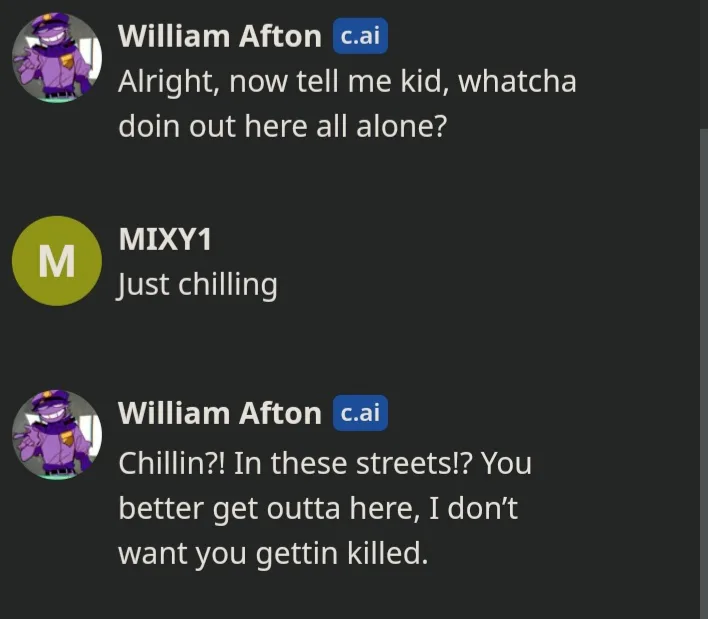Click the scrollbar track top area
The height and width of the screenshot is (619, 708).
point(703,64)
